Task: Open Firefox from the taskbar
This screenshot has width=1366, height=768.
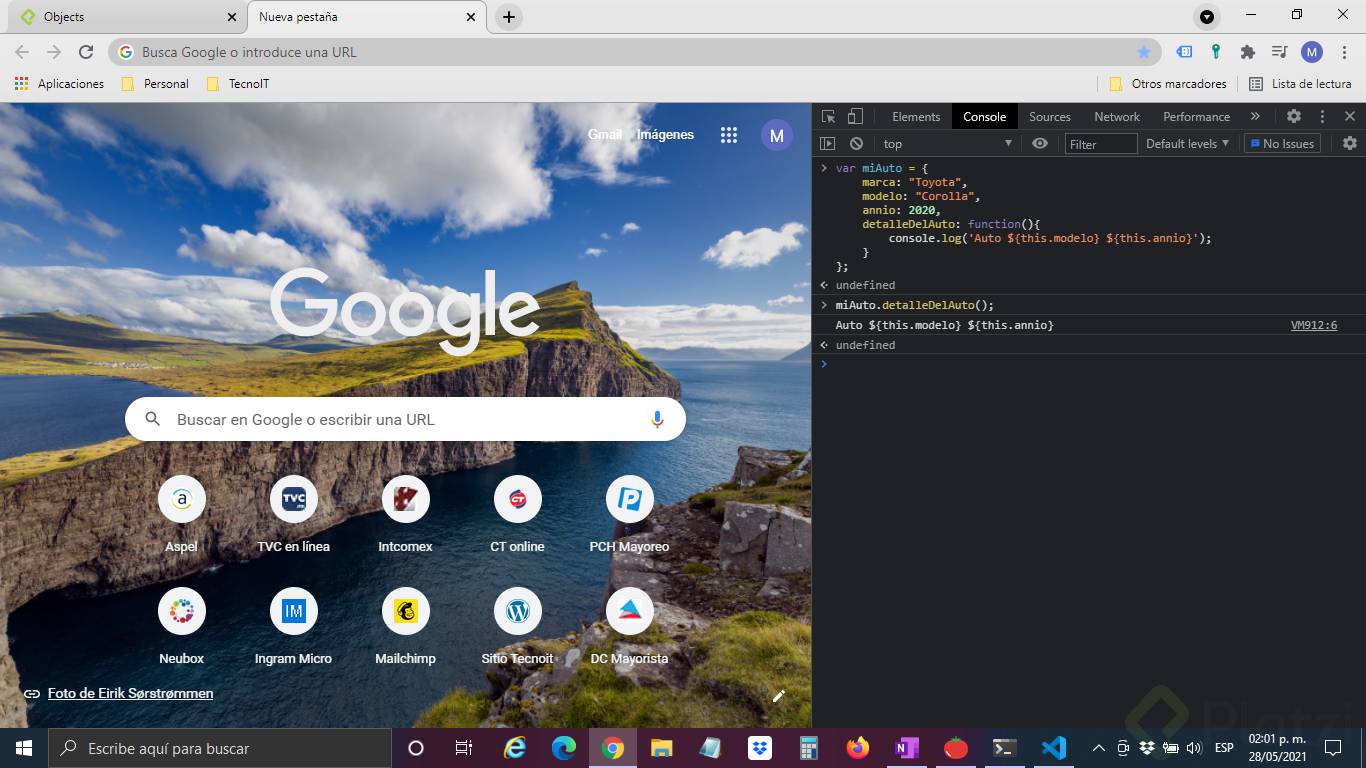Action: pos(858,748)
